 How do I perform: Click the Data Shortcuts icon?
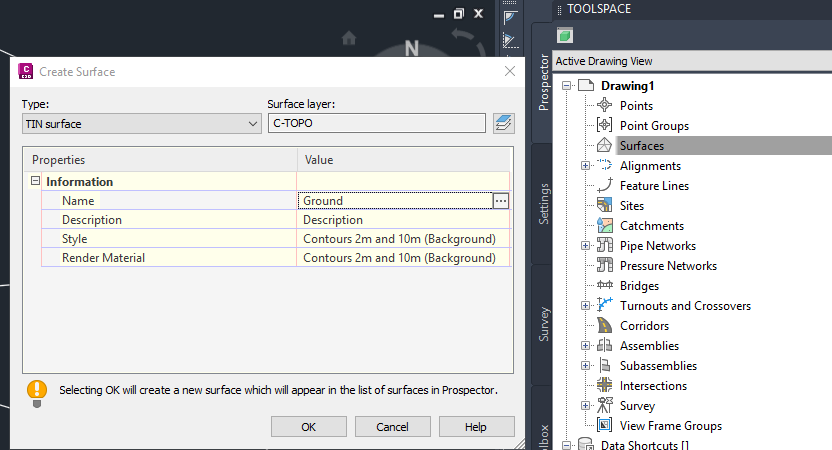(585, 444)
